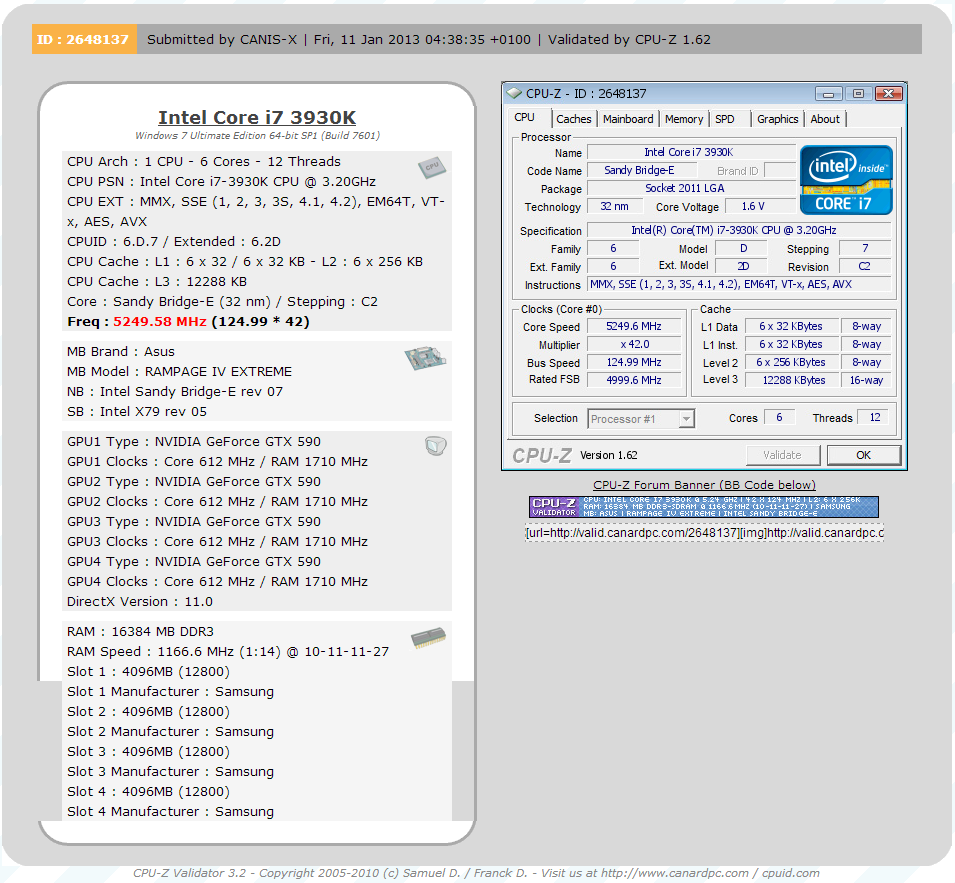Click the GPU4 Type : NVIDIA GeForce GTX 590 row

point(194,561)
